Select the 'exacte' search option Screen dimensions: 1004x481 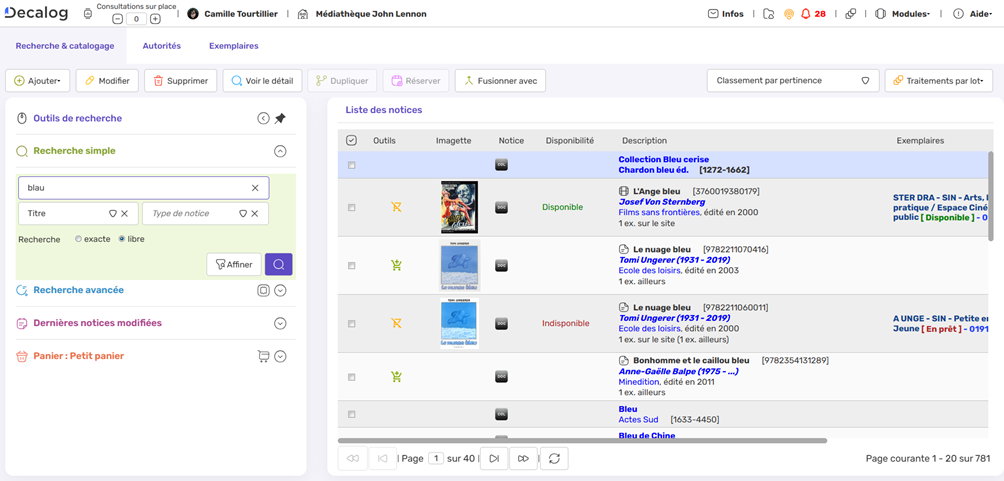pos(79,239)
